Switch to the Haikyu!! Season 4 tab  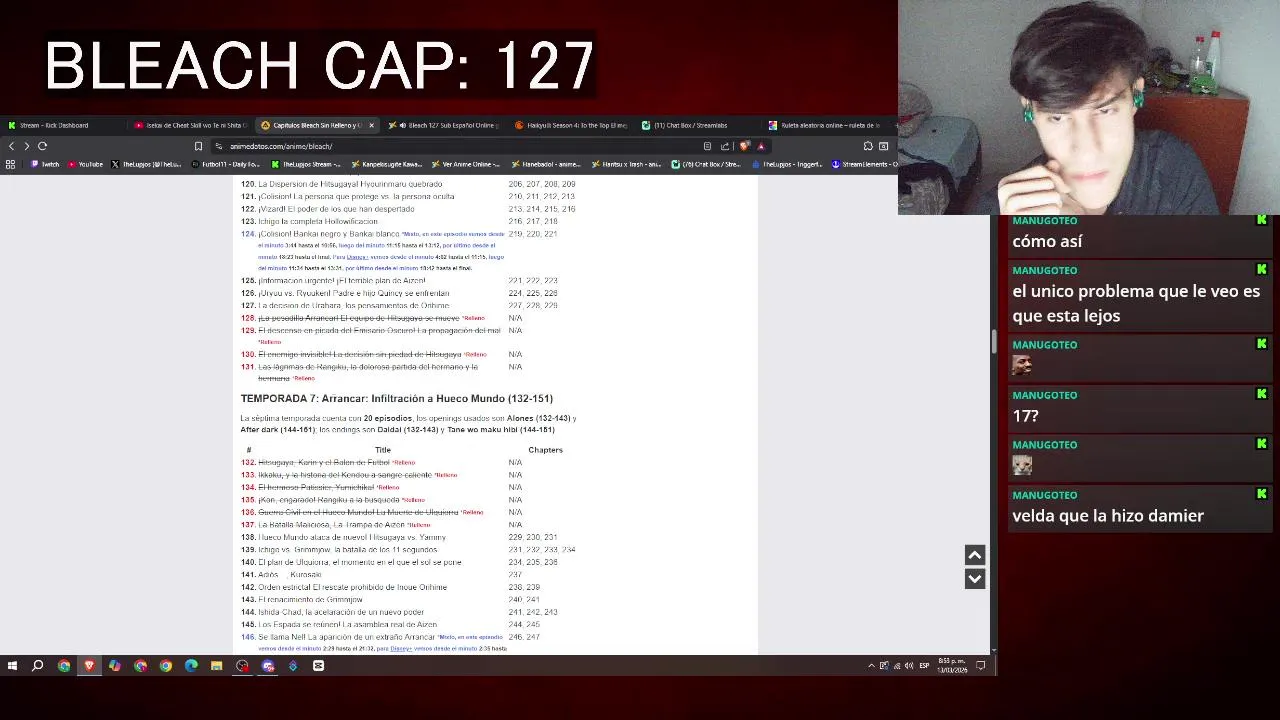coord(571,125)
